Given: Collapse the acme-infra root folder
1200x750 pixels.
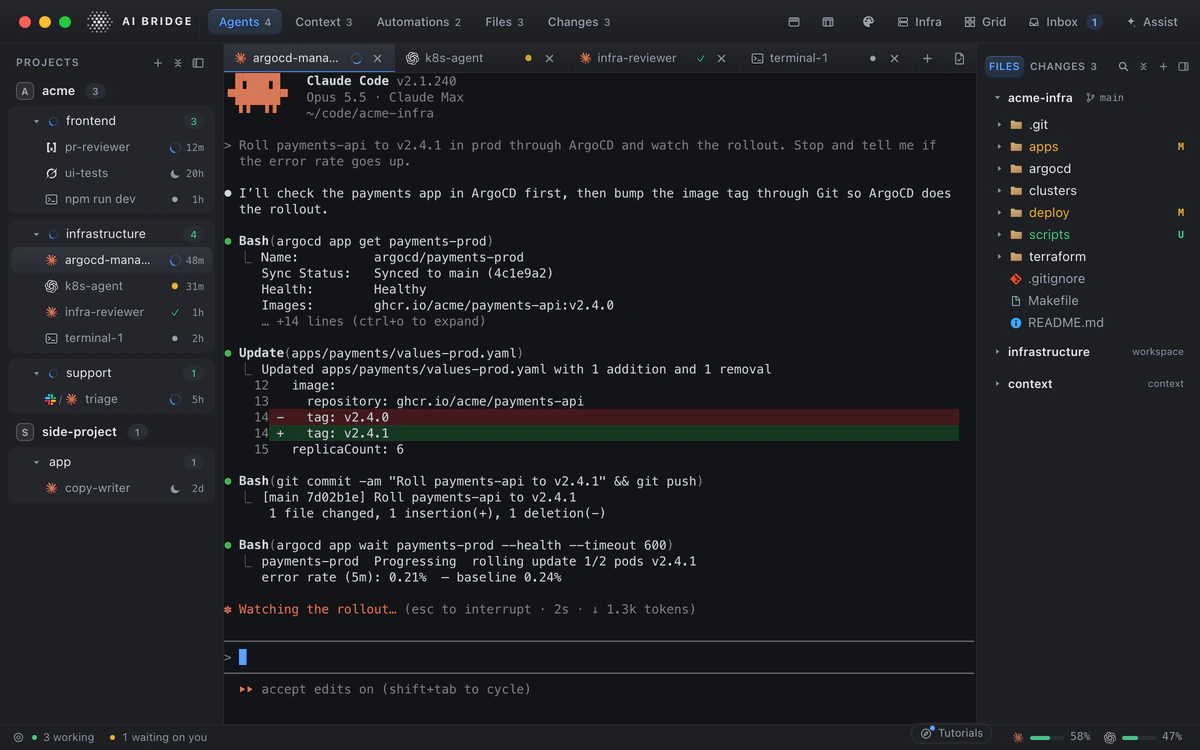Looking at the screenshot, I should click(997, 98).
